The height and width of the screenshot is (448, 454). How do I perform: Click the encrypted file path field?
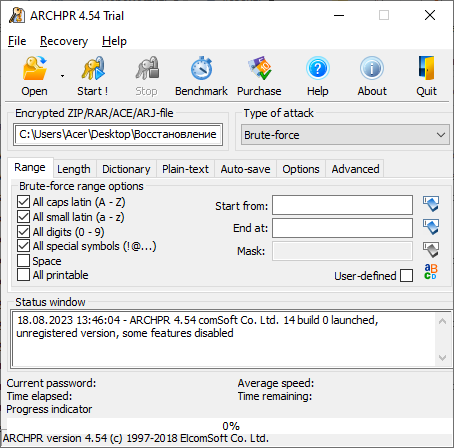coord(118,135)
